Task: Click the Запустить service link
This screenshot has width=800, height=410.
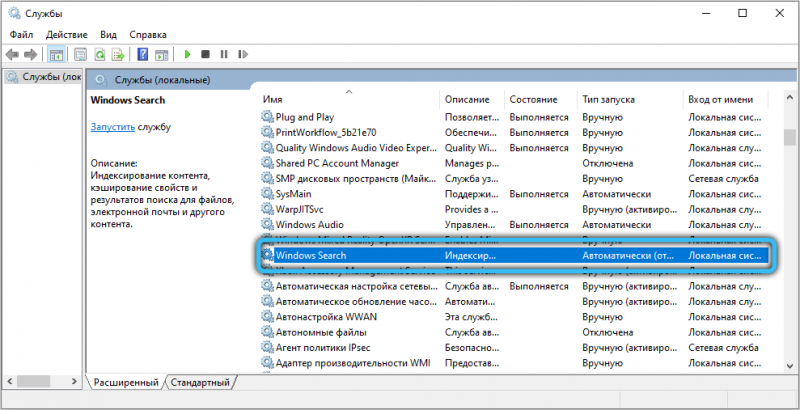Action: point(113,127)
